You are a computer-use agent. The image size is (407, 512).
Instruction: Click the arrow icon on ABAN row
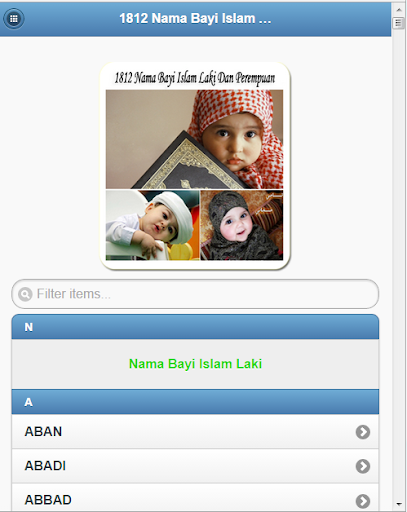363,432
